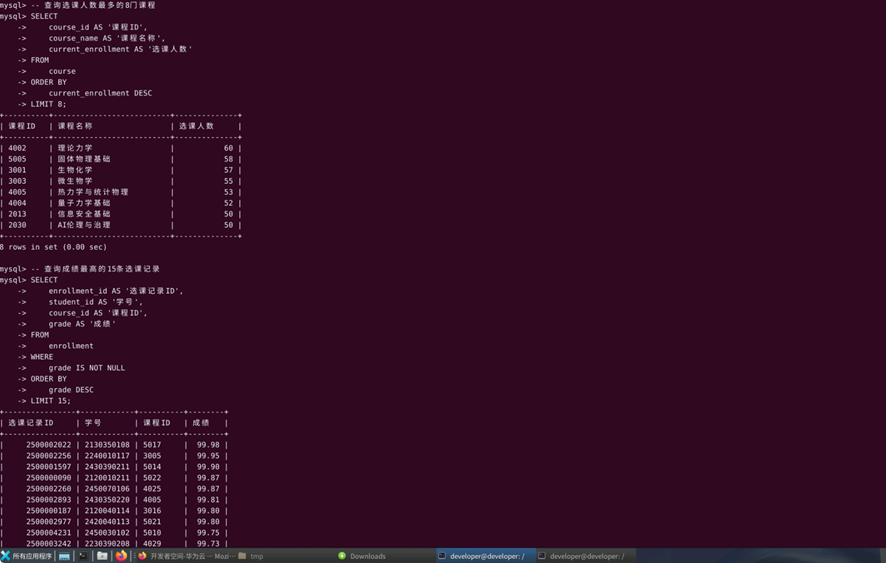886x563 pixels.
Task: Click the '8 rows in set' message
Action: pos(53,247)
